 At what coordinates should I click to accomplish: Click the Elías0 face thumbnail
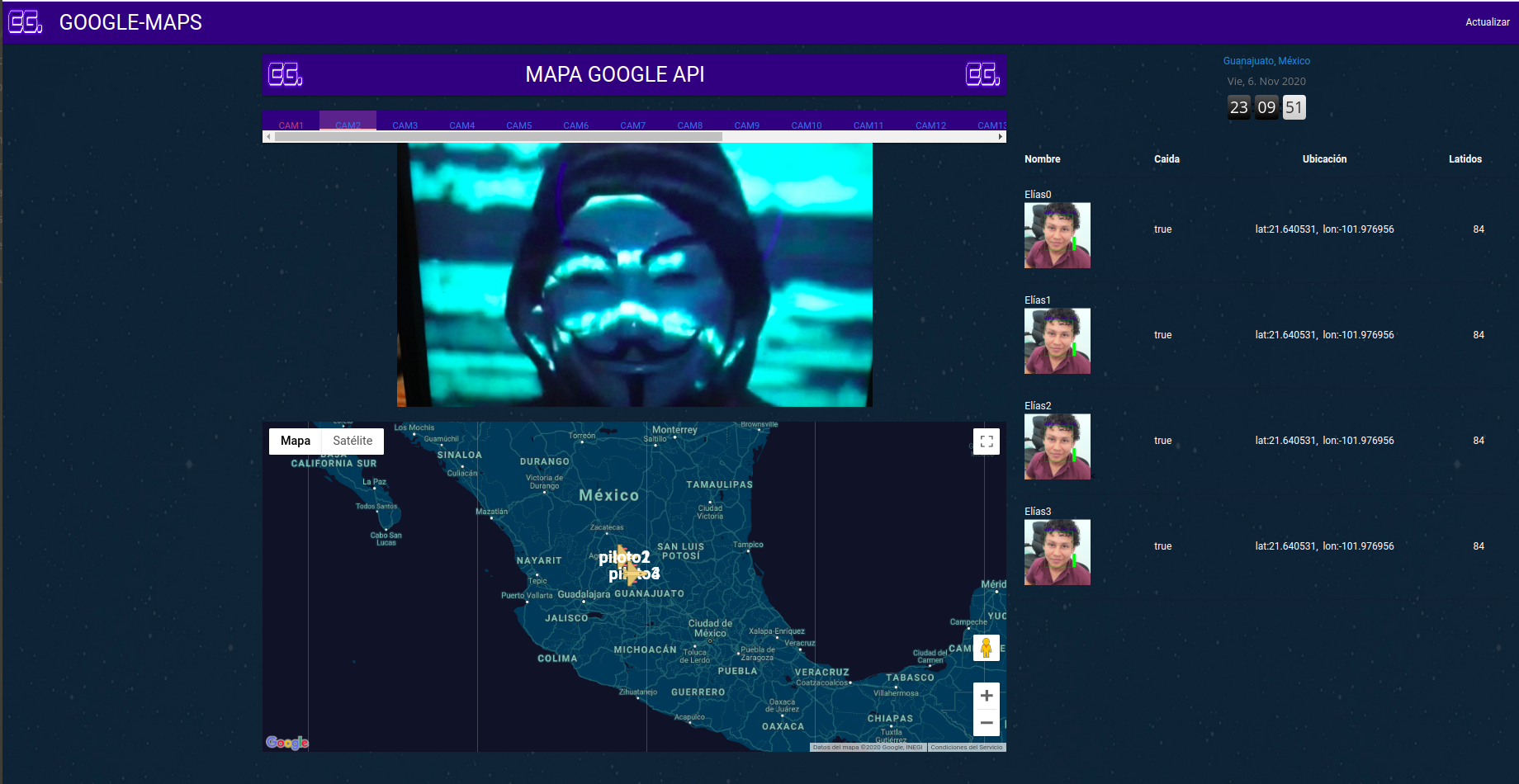click(1058, 235)
